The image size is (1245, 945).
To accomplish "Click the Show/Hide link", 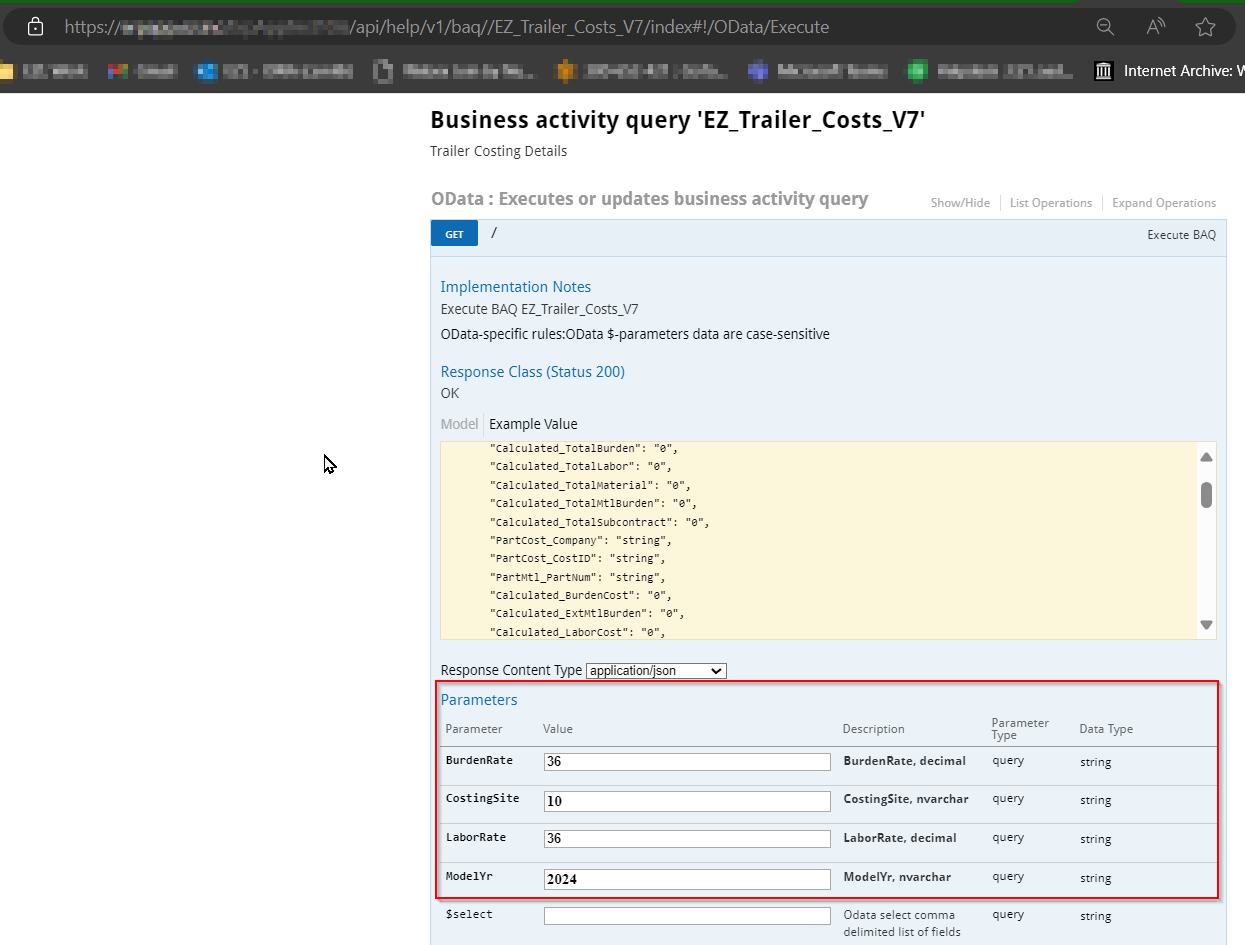I will (x=960, y=203).
